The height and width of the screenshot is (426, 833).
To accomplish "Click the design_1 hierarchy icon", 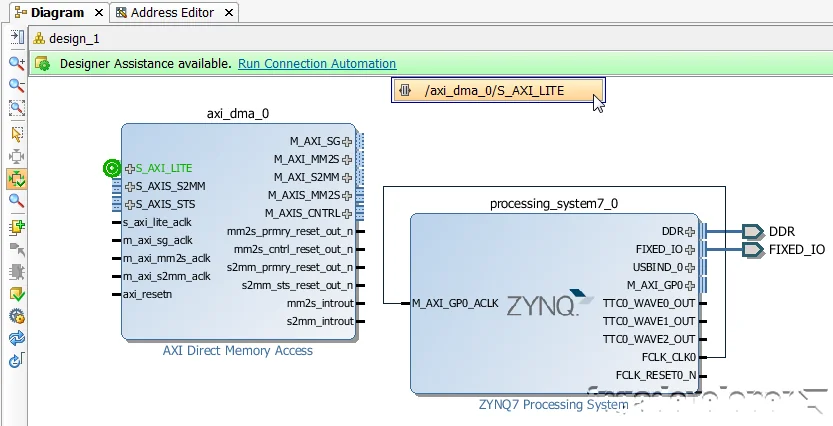I will 39,38.
